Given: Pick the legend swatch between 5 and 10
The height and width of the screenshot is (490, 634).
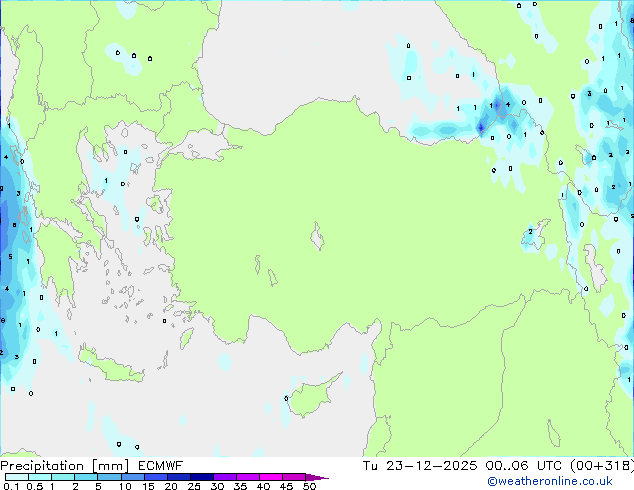Looking at the screenshot, I should [x=110, y=477].
